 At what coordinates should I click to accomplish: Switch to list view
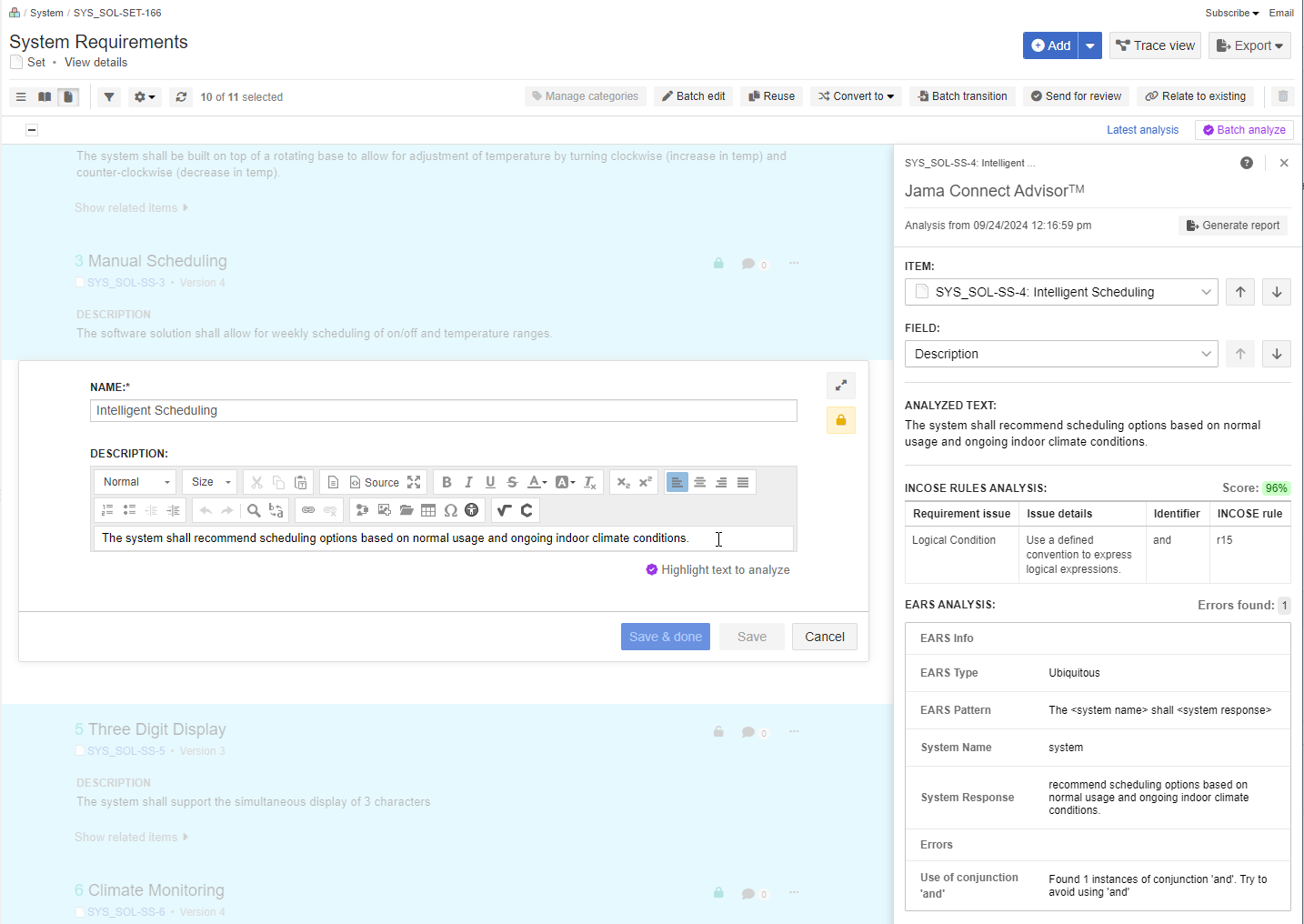point(21,96)
